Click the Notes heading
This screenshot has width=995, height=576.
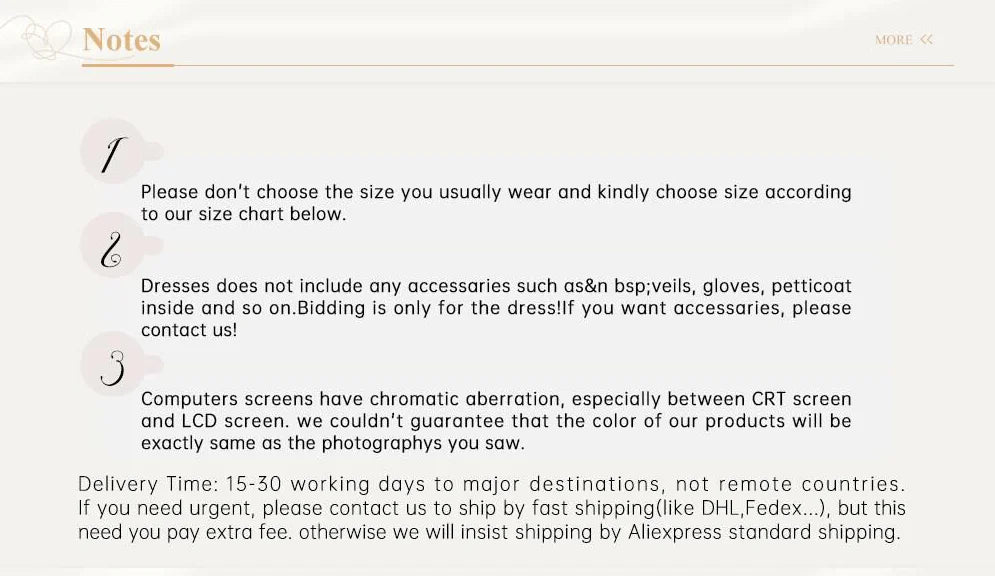coord(121,39)
